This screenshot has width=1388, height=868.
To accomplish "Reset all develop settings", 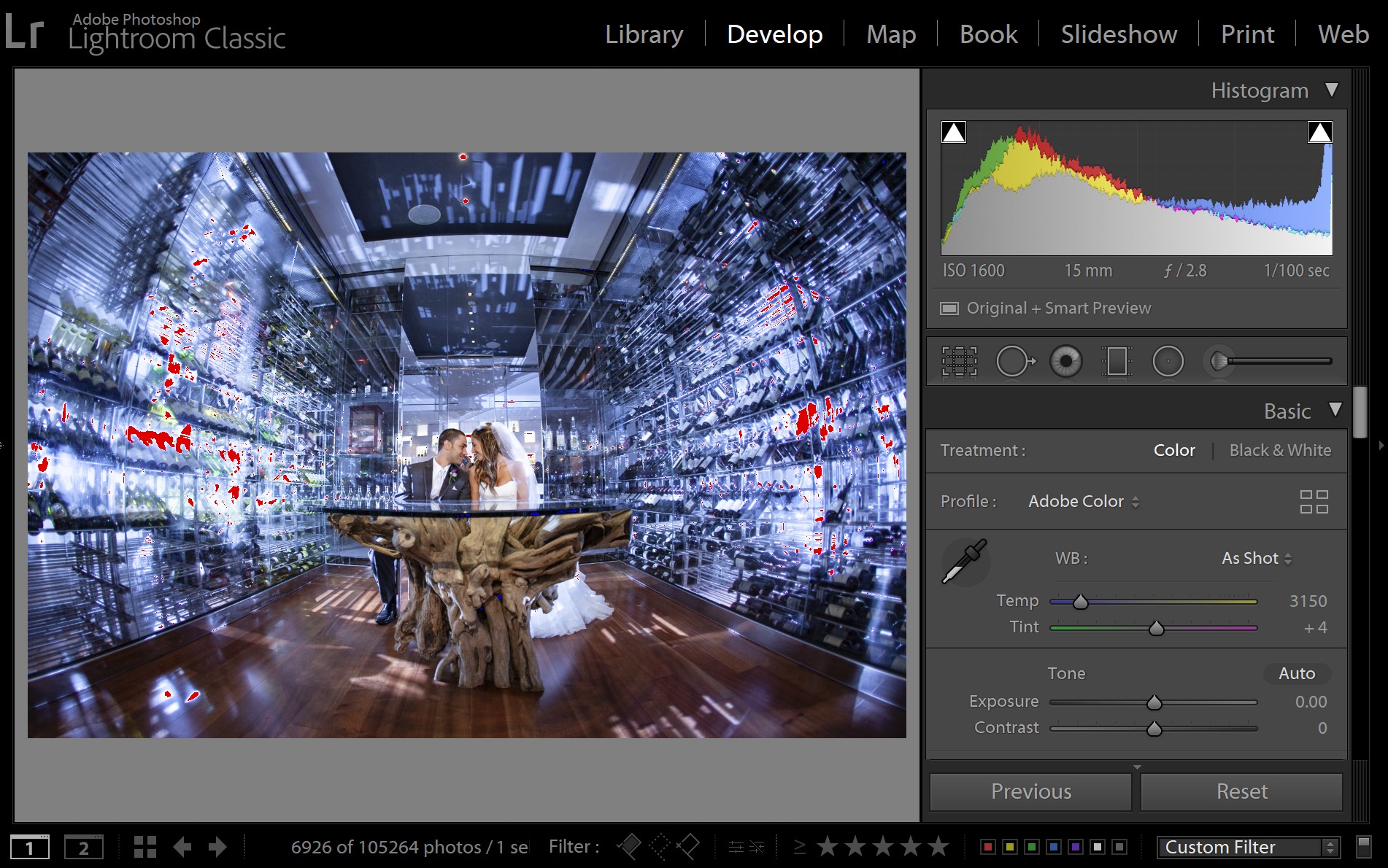I will pyautogui.click(x=1241, y=791).
